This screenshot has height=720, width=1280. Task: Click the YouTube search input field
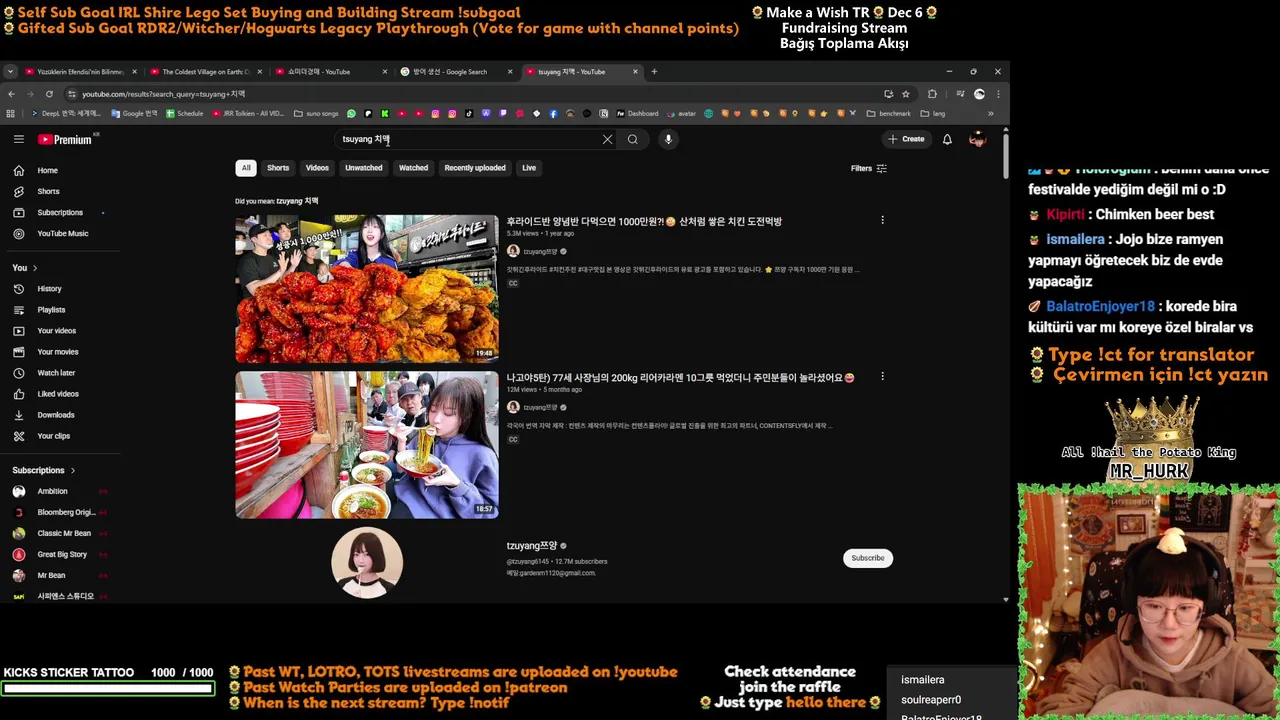pyautogui.click(x=470, y=139)
